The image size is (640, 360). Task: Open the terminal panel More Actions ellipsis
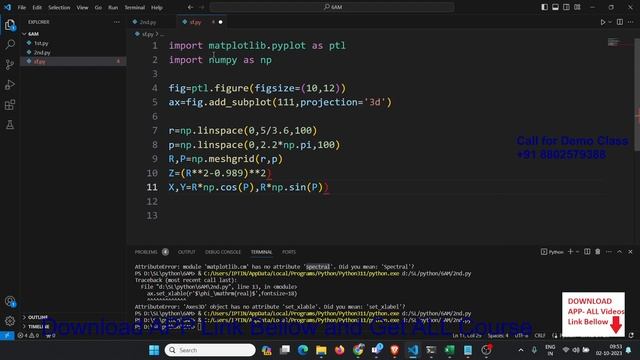tap(609, 251)
